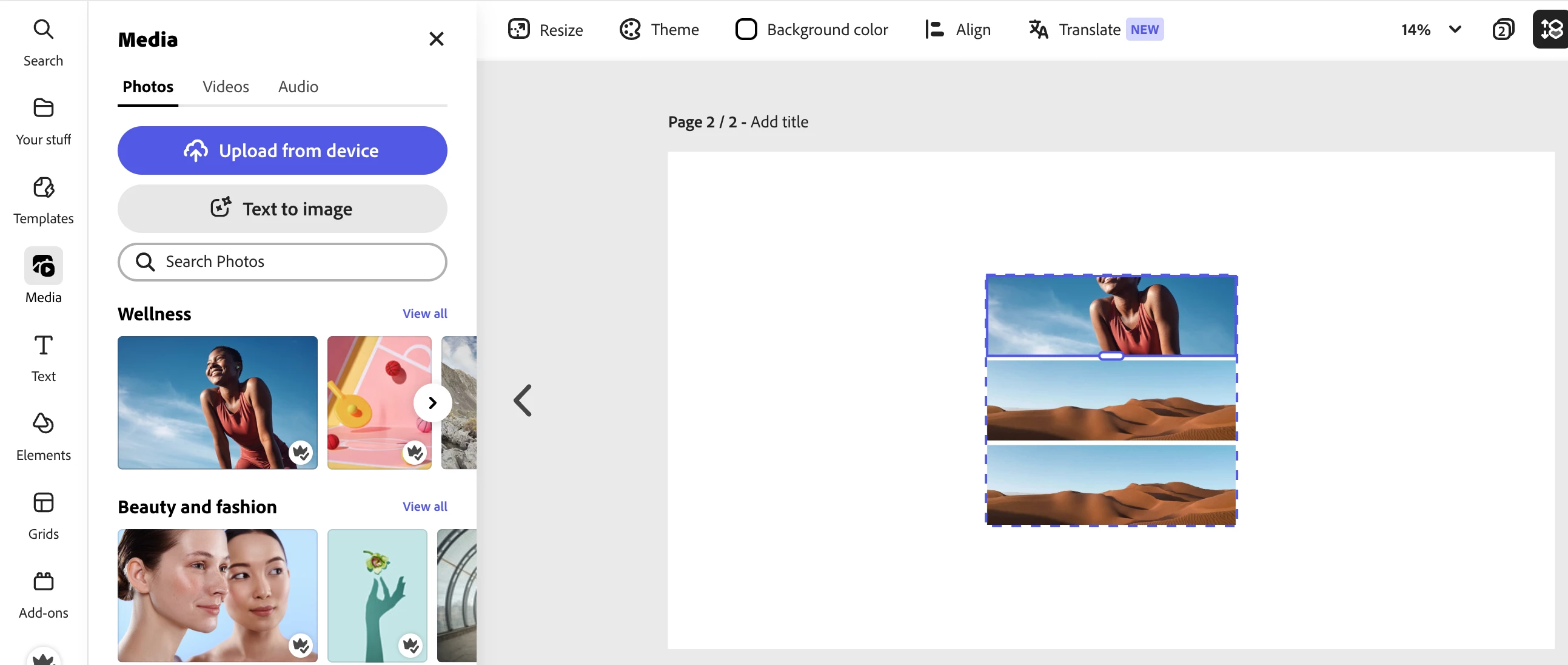Click Upload from device button
The image size is (1568, 665).
[x=282, y=150]
